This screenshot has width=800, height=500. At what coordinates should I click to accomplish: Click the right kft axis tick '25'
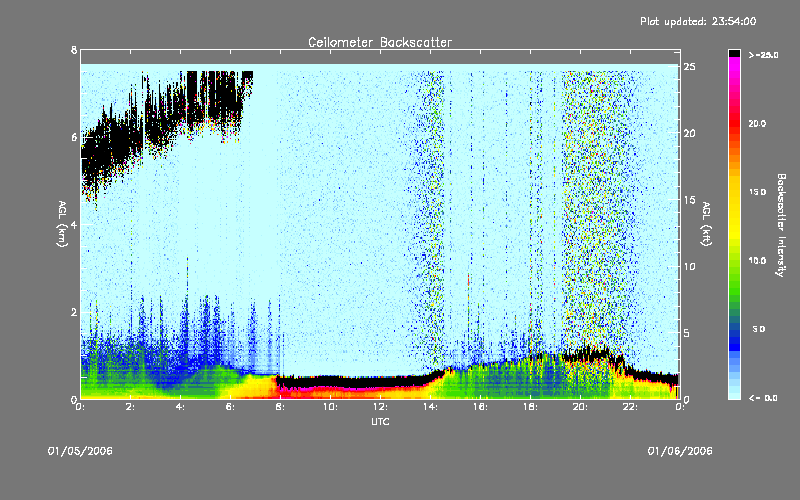coord(690,67)
